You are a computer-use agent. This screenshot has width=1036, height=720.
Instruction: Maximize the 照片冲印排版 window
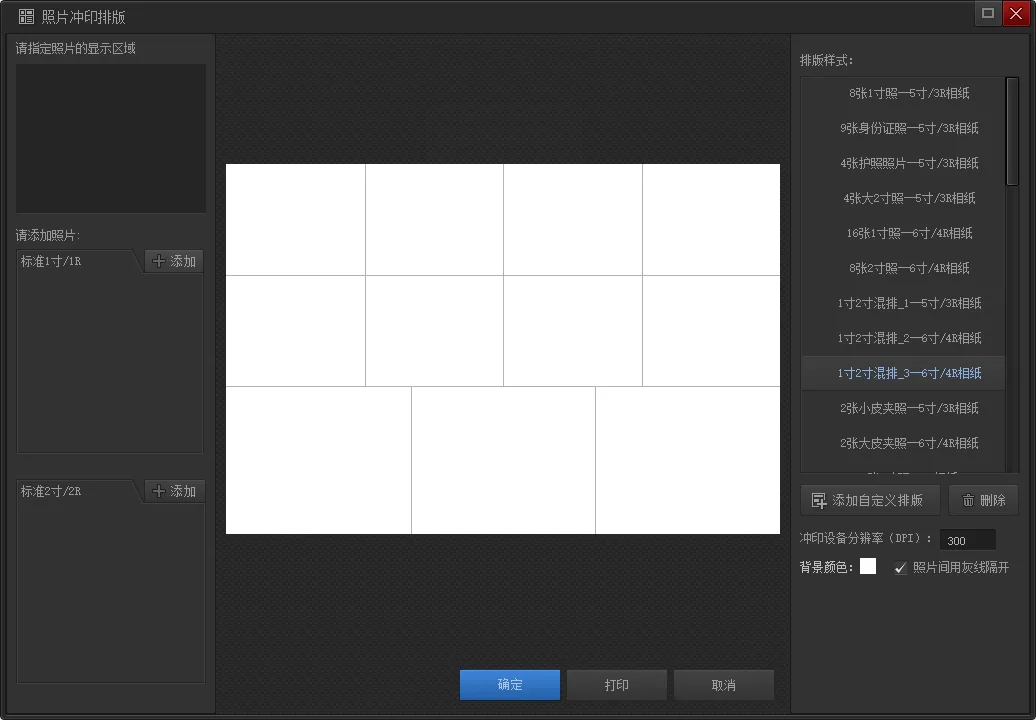(x=988, y=13)
